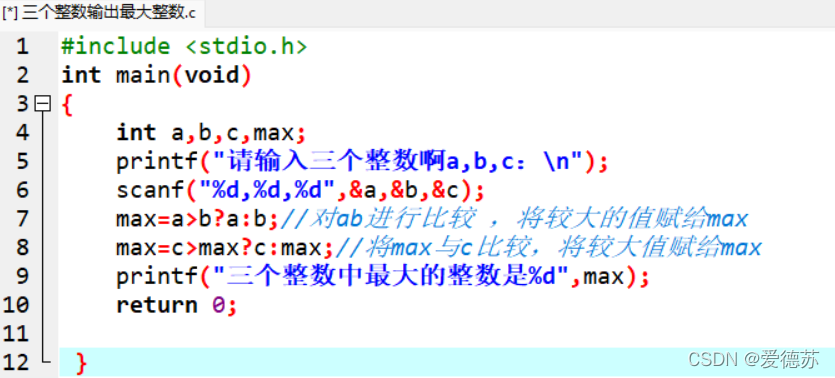Click line number 2 in the gutter
This screenshot has height=378, width=835.
click(x=22, y=76)
